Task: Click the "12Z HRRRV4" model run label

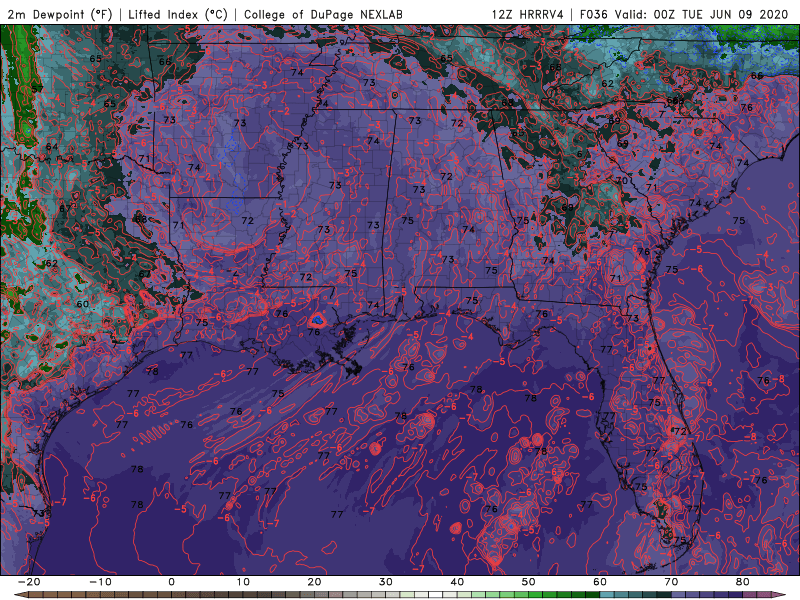Action: click(527, 14)
